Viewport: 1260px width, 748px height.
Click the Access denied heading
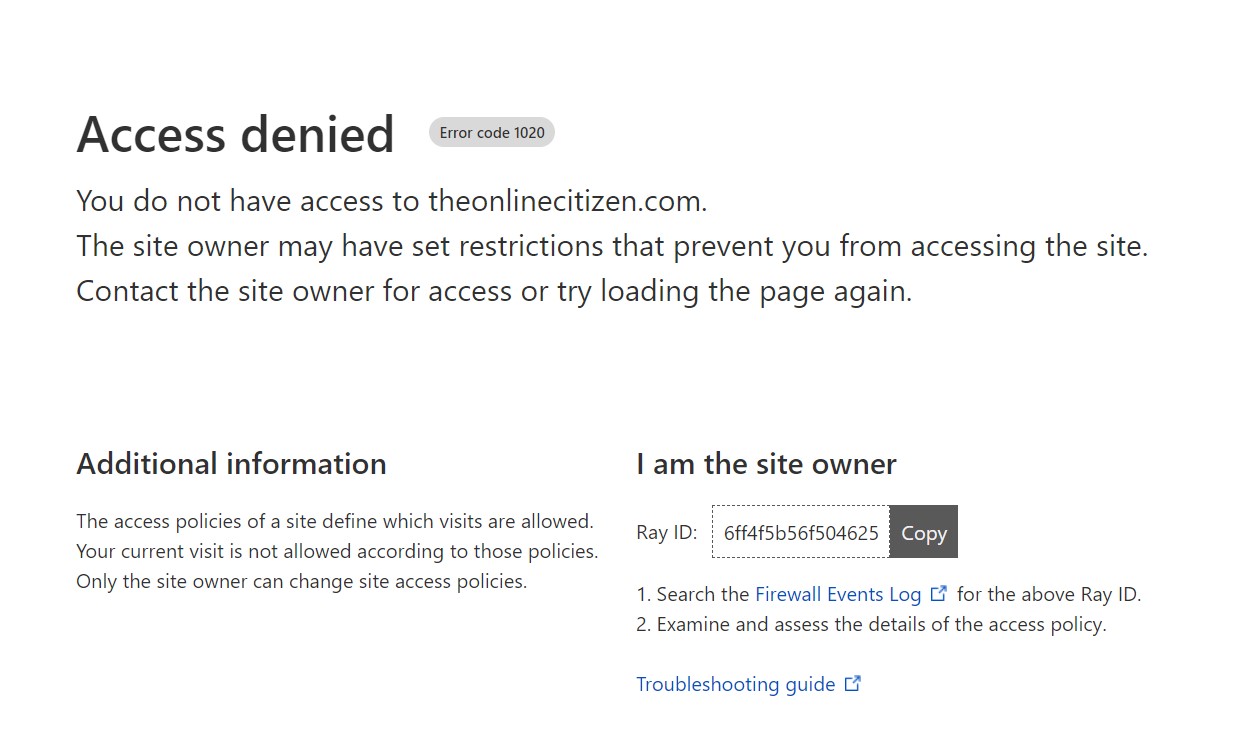point(236,134)
